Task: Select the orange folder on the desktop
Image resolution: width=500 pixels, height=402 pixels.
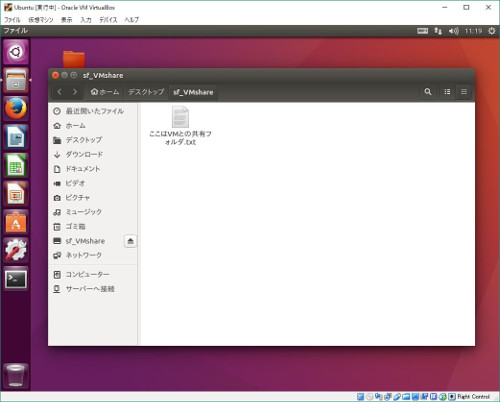Action: point(74,59)
